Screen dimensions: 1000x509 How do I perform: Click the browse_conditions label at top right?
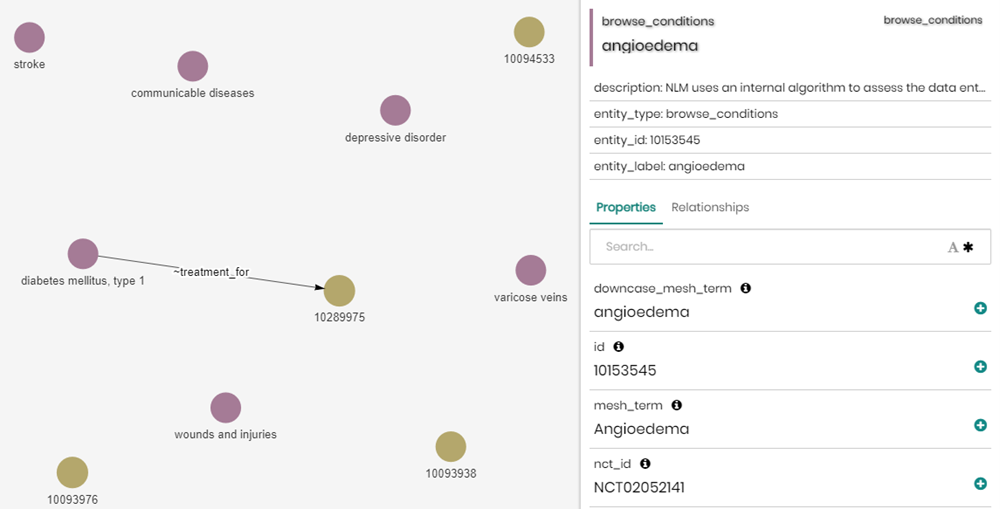[932, 20]
